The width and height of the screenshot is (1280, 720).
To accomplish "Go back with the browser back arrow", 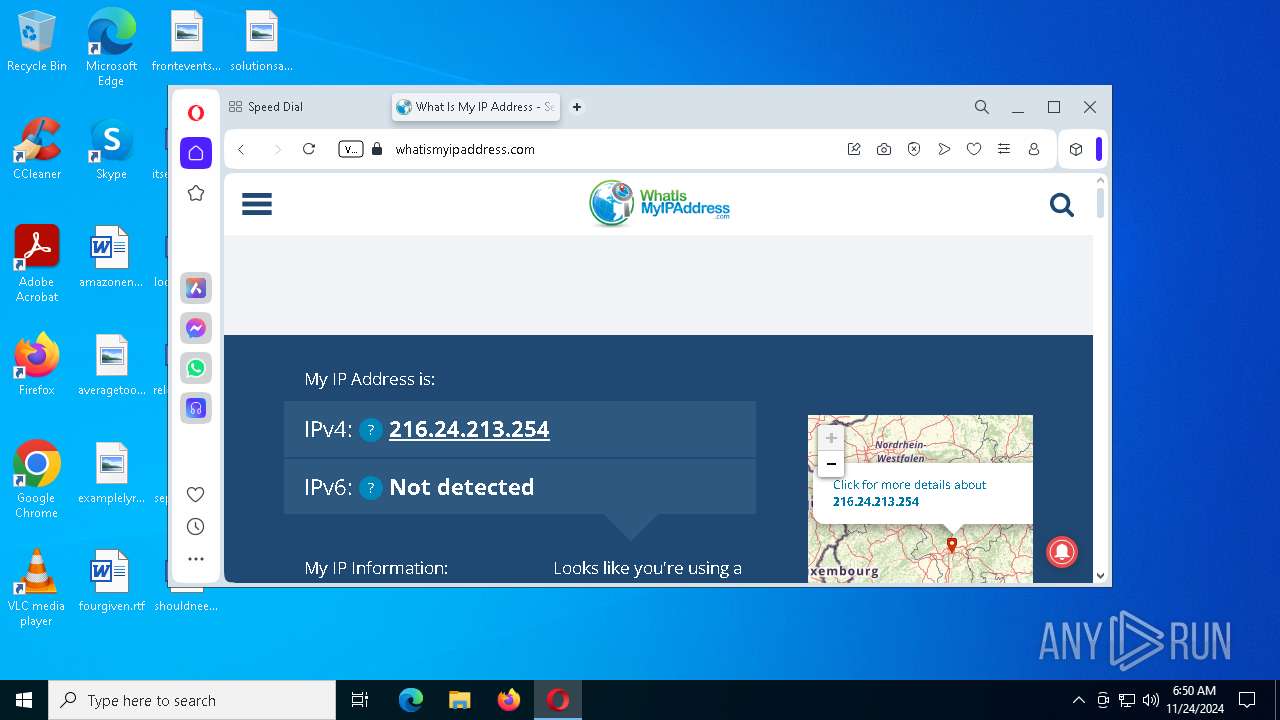I will 241,149.
